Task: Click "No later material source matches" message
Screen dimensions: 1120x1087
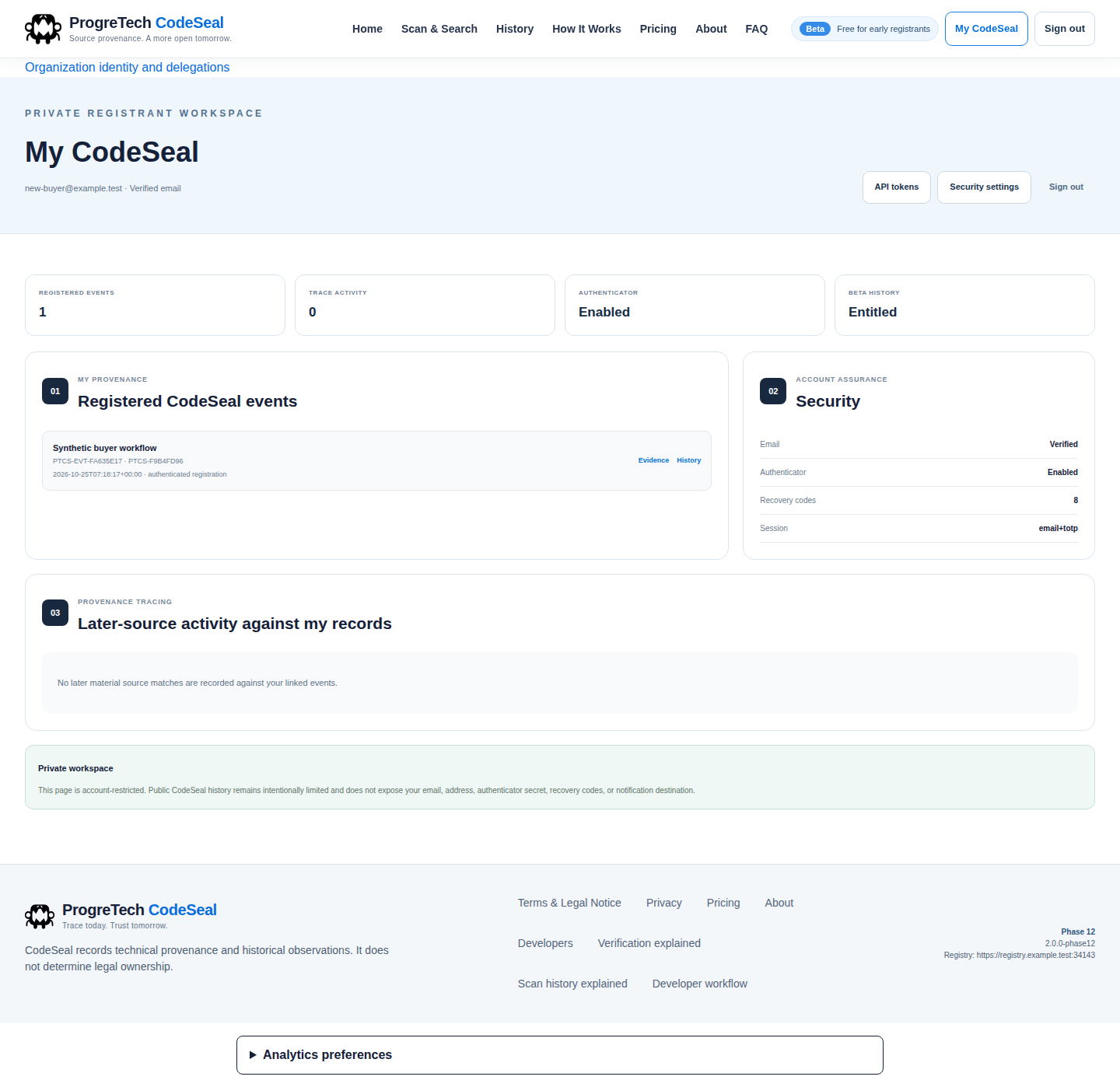Action: click(x=198, y=683)
